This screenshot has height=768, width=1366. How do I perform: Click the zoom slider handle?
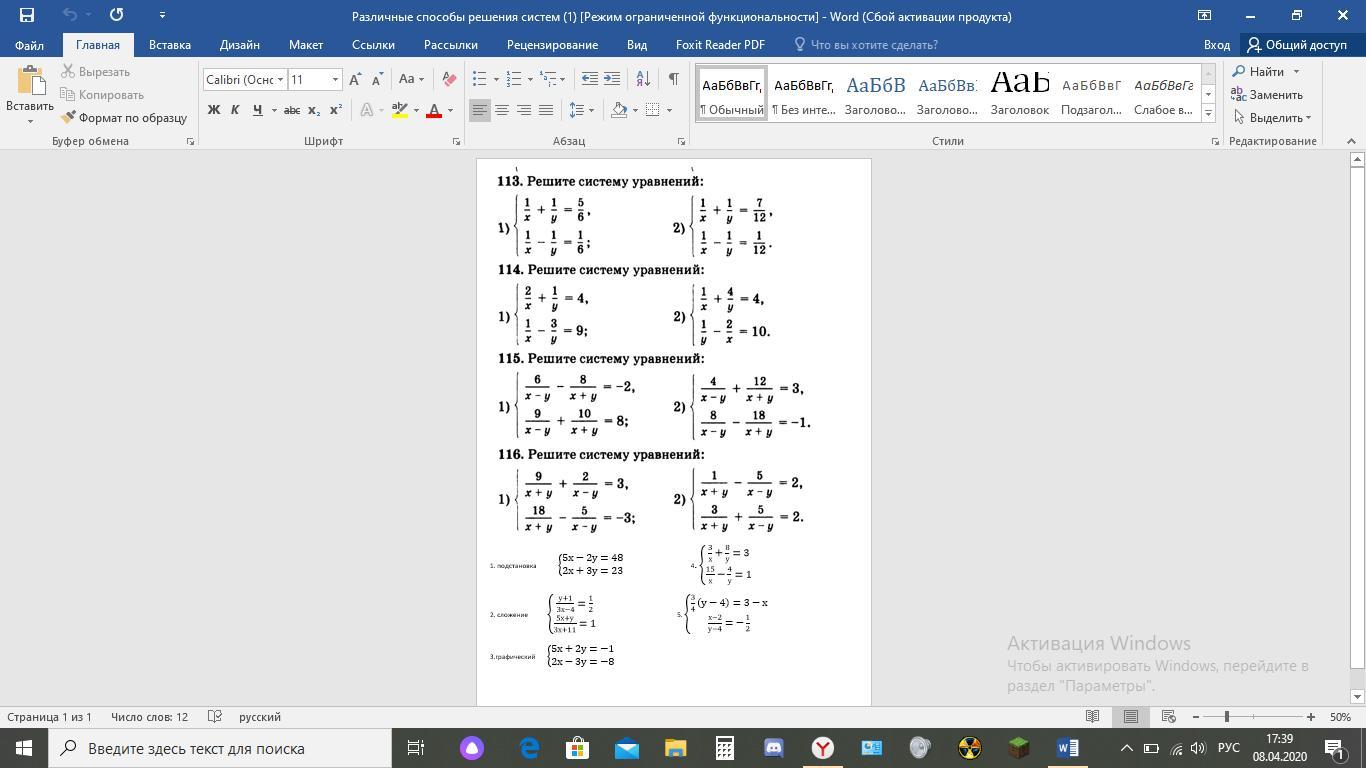[1227, 717]
